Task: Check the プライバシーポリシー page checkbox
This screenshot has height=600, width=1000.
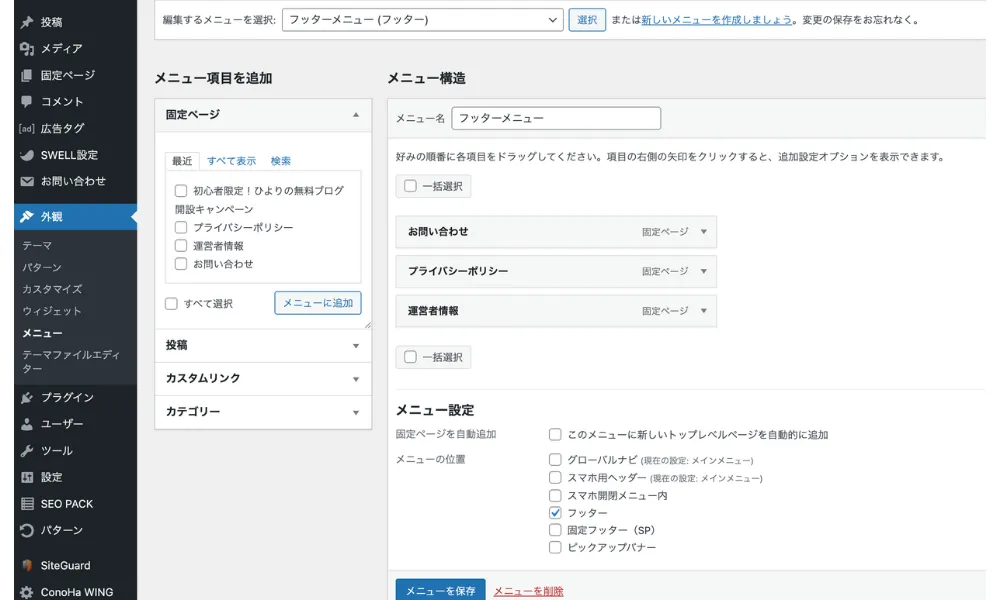Action: tap(181, 227)
